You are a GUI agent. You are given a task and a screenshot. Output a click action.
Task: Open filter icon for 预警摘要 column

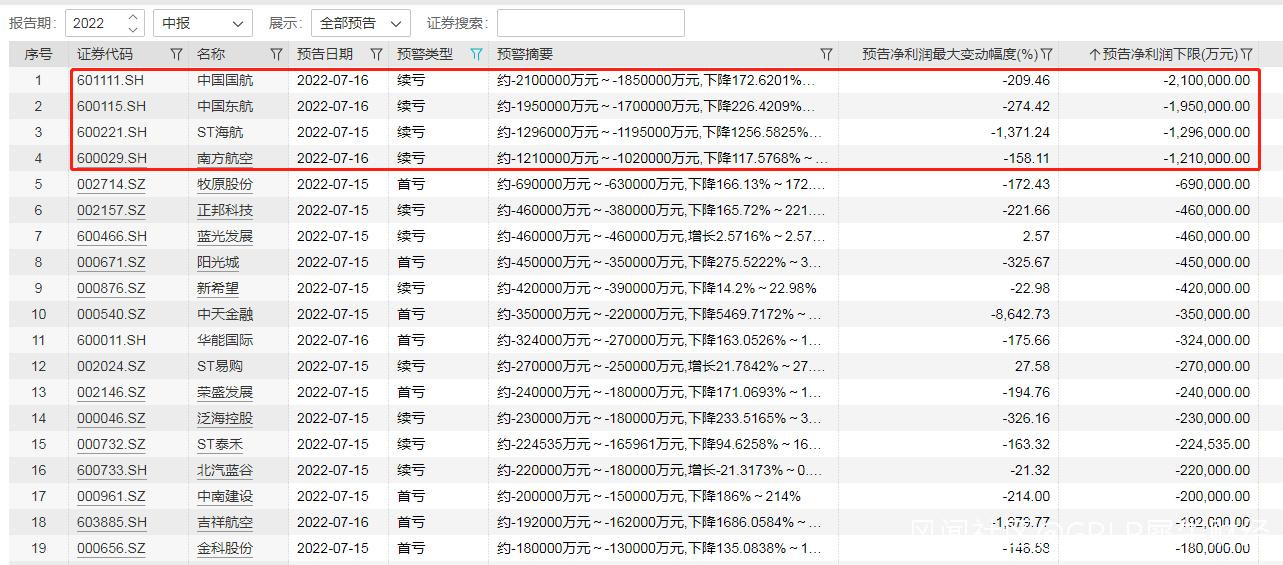pos(826,54)
